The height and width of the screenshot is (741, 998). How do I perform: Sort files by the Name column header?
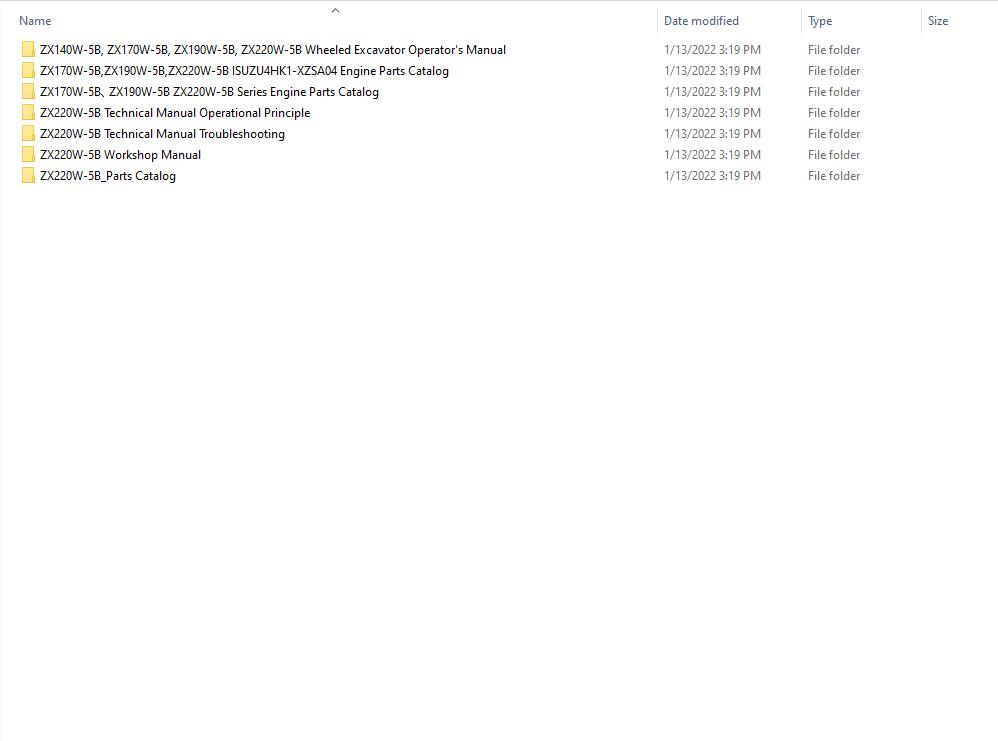(x=35, y=21)
